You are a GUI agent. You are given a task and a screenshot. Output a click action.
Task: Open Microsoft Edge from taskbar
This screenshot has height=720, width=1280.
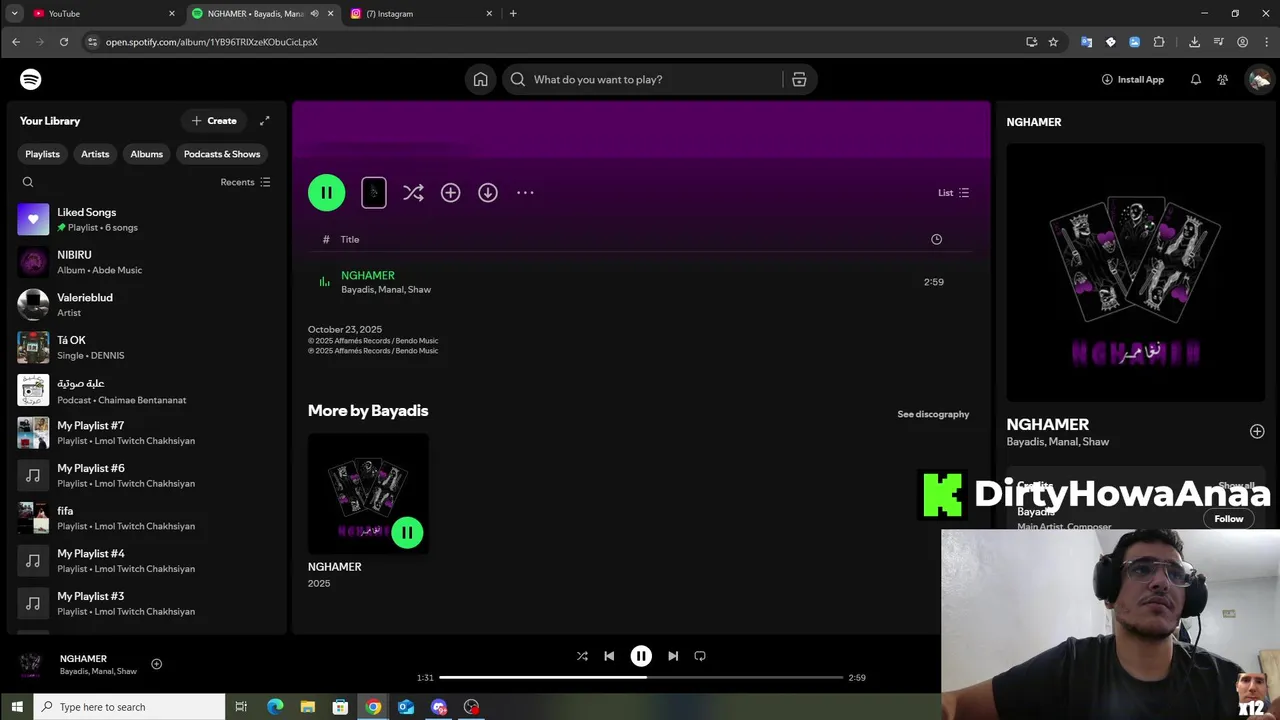pyautogui.click(x=275, y=707)
